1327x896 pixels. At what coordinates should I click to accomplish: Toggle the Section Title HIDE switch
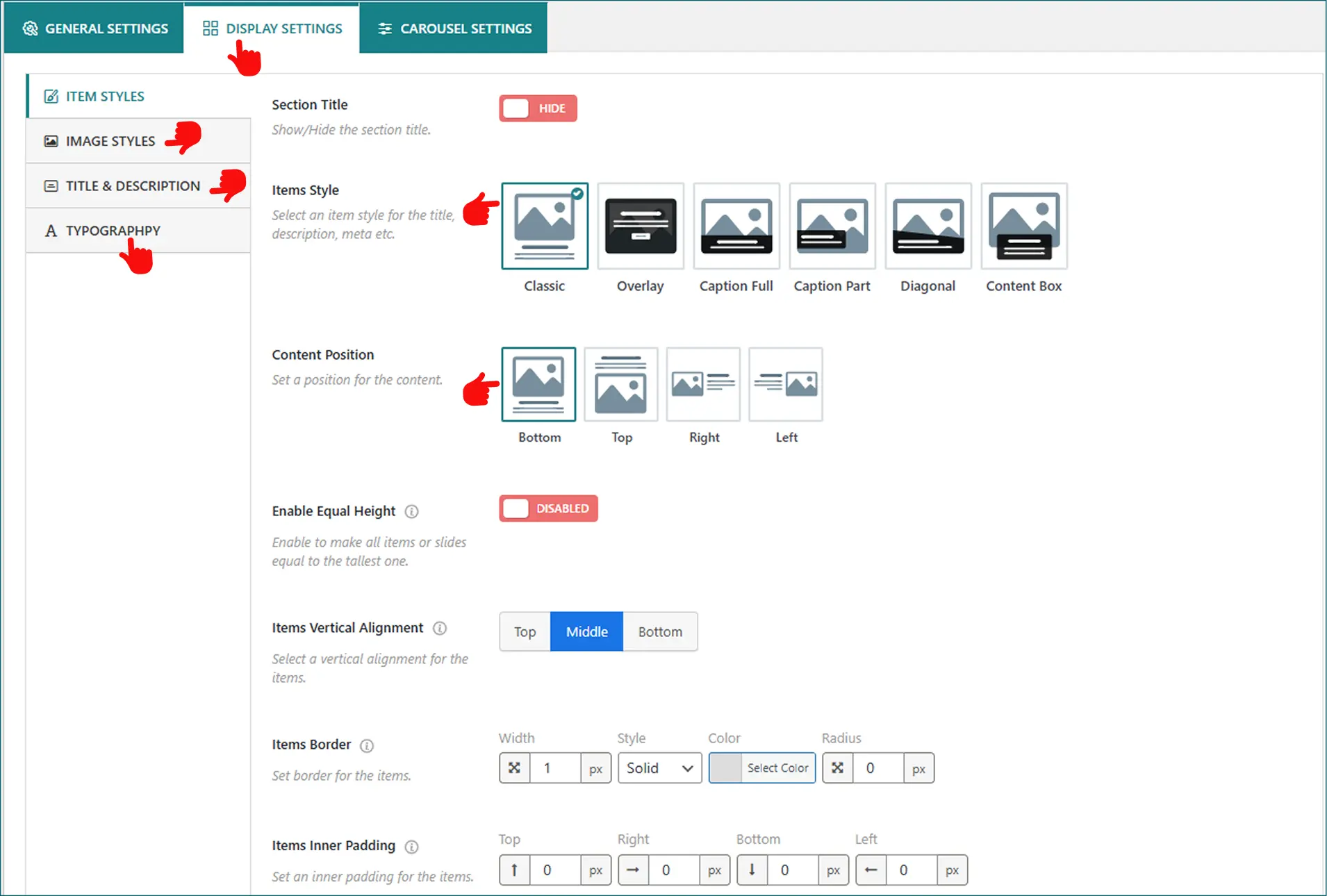(x=538, y=108)
